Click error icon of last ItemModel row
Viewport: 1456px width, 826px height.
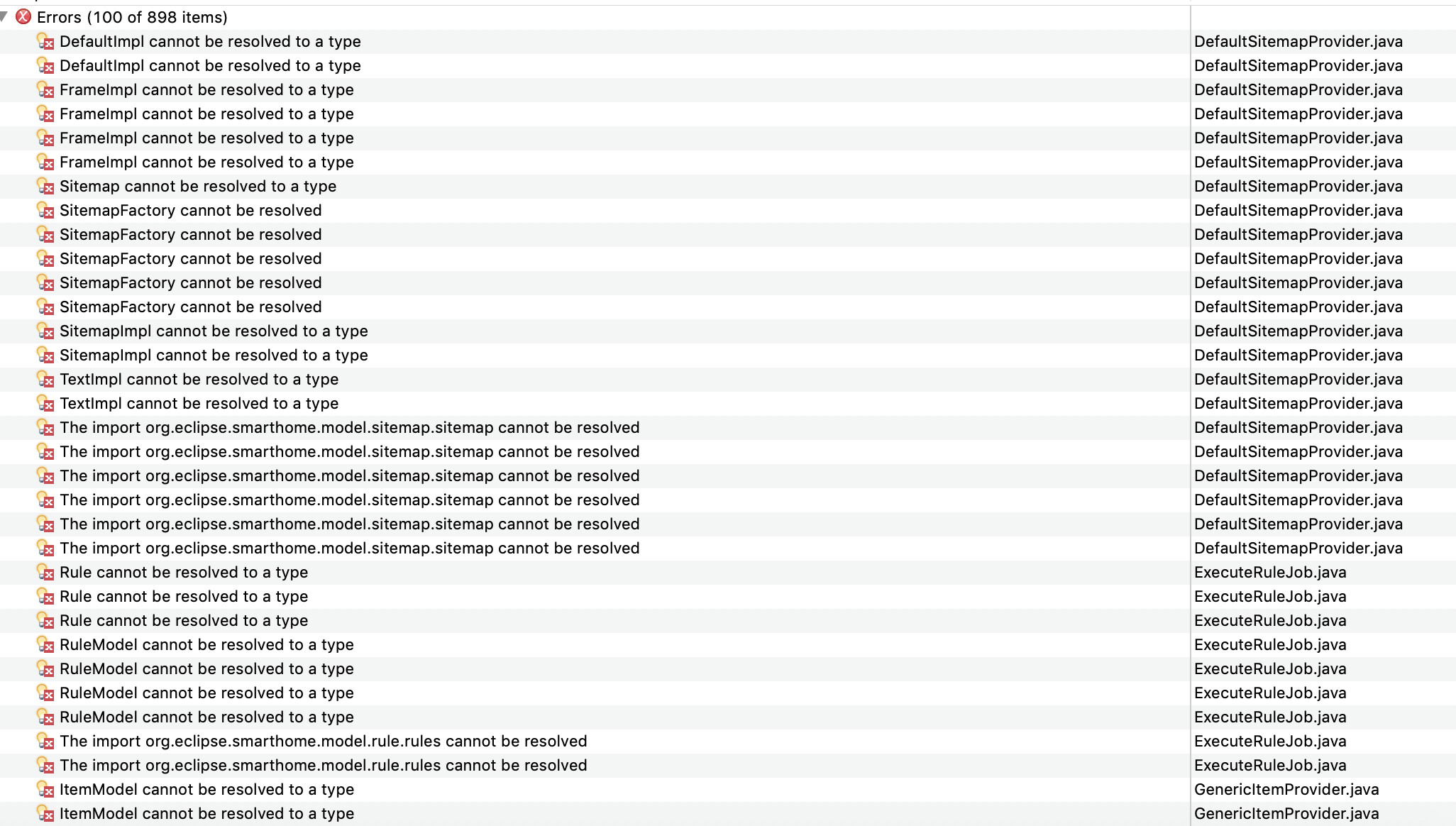click(45, 814)
